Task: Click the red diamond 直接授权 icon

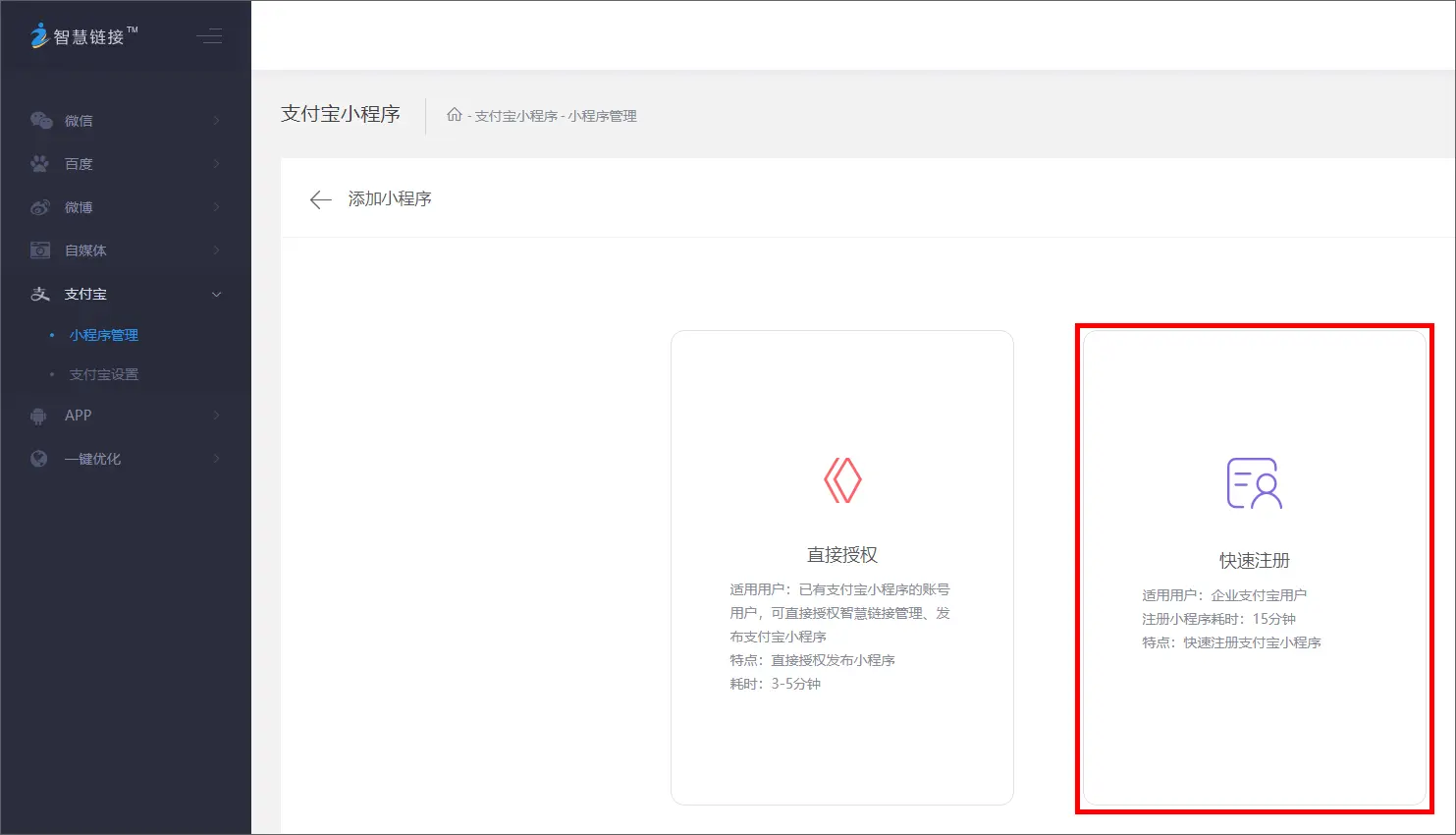Action: click(x=842, y=480)
